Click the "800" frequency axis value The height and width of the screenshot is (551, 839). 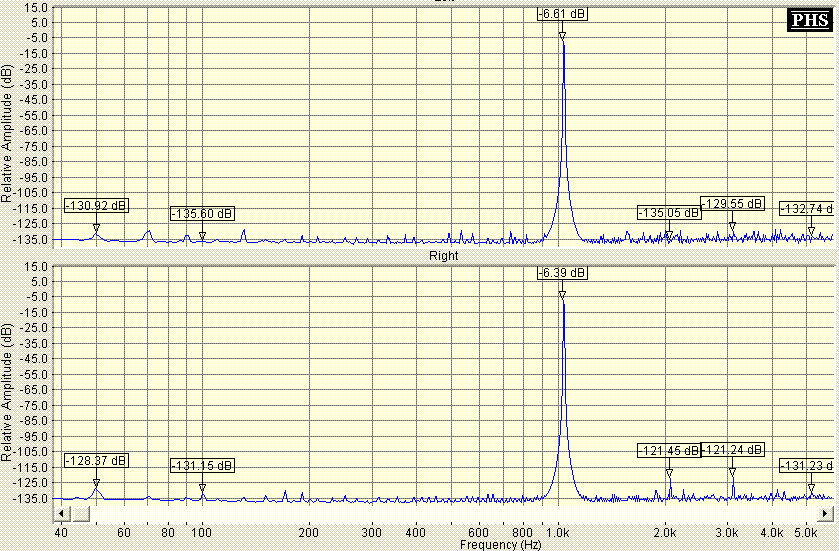point(523,533)
